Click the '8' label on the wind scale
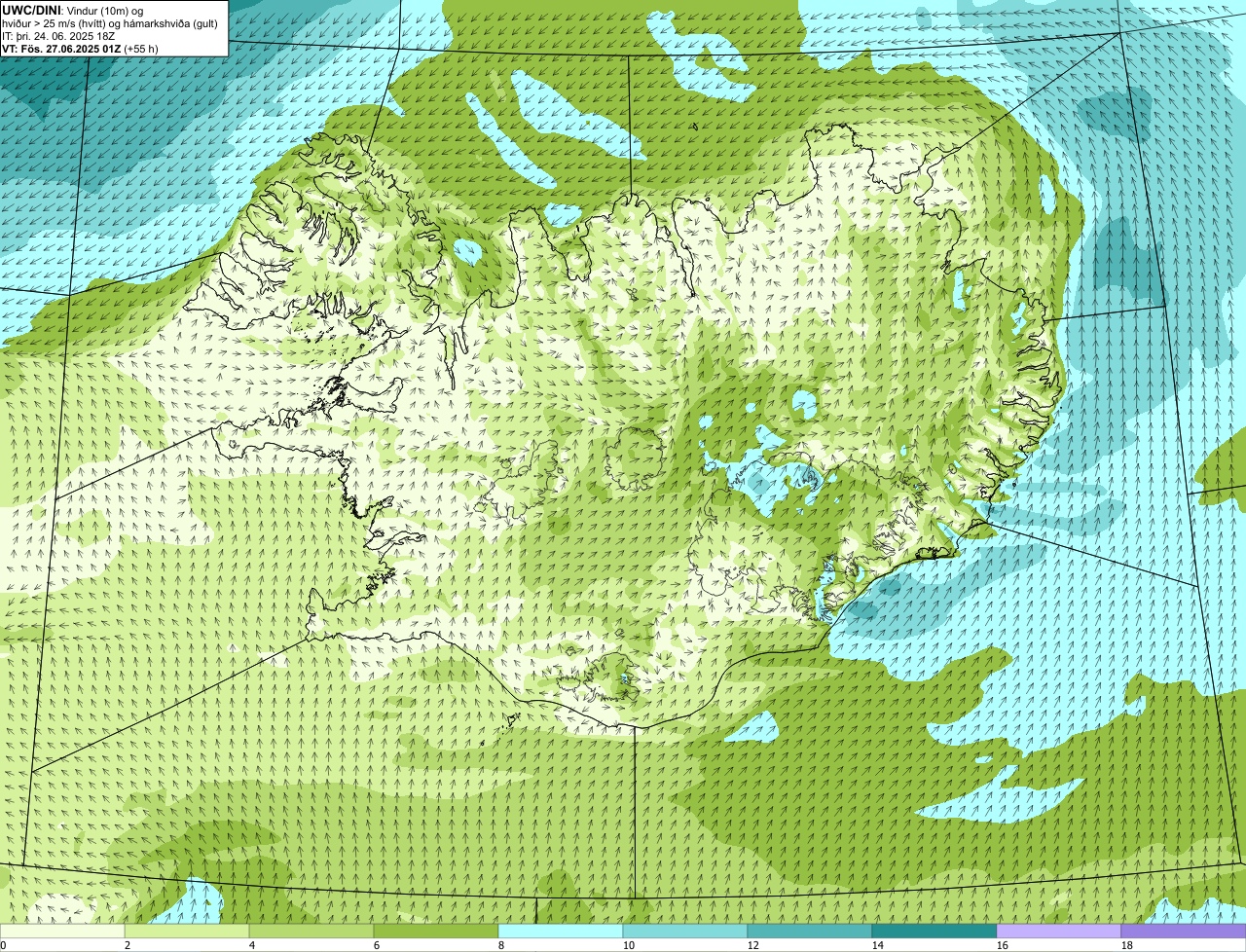Screen dimensions: 1246x952 tap(501, 945)
